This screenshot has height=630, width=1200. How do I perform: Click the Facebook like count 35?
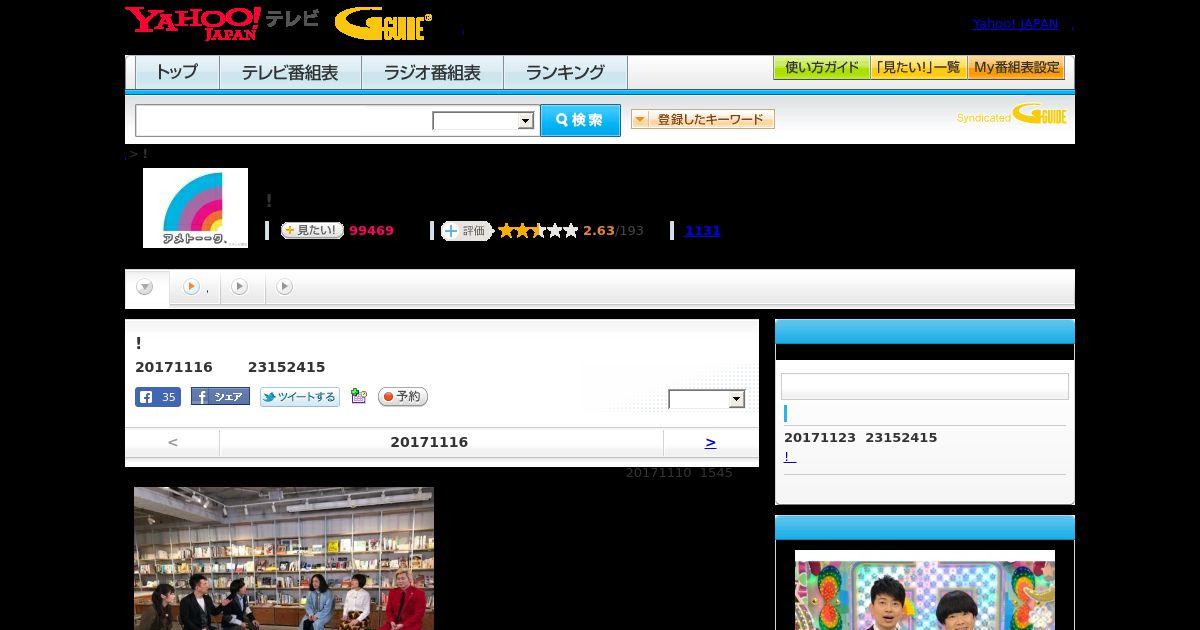pyautogui.click(x=158, y=397)
